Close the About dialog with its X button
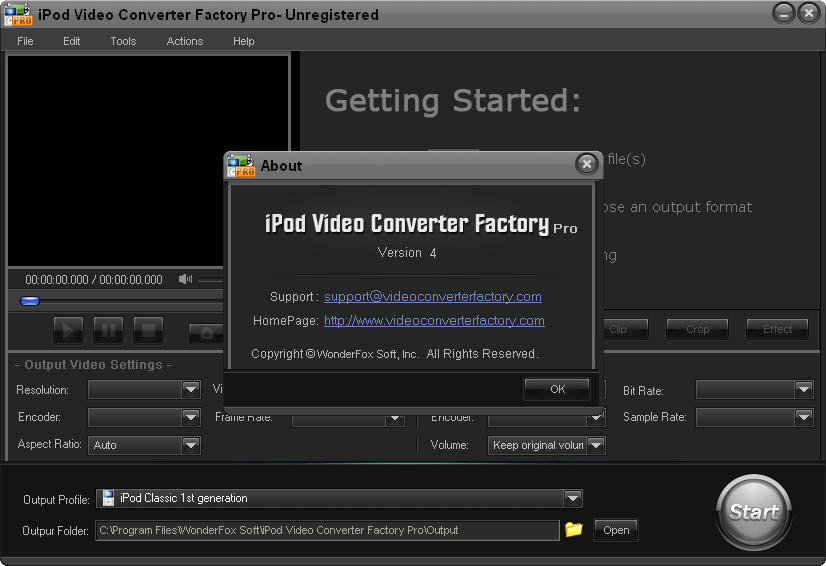 pos(586,164)
